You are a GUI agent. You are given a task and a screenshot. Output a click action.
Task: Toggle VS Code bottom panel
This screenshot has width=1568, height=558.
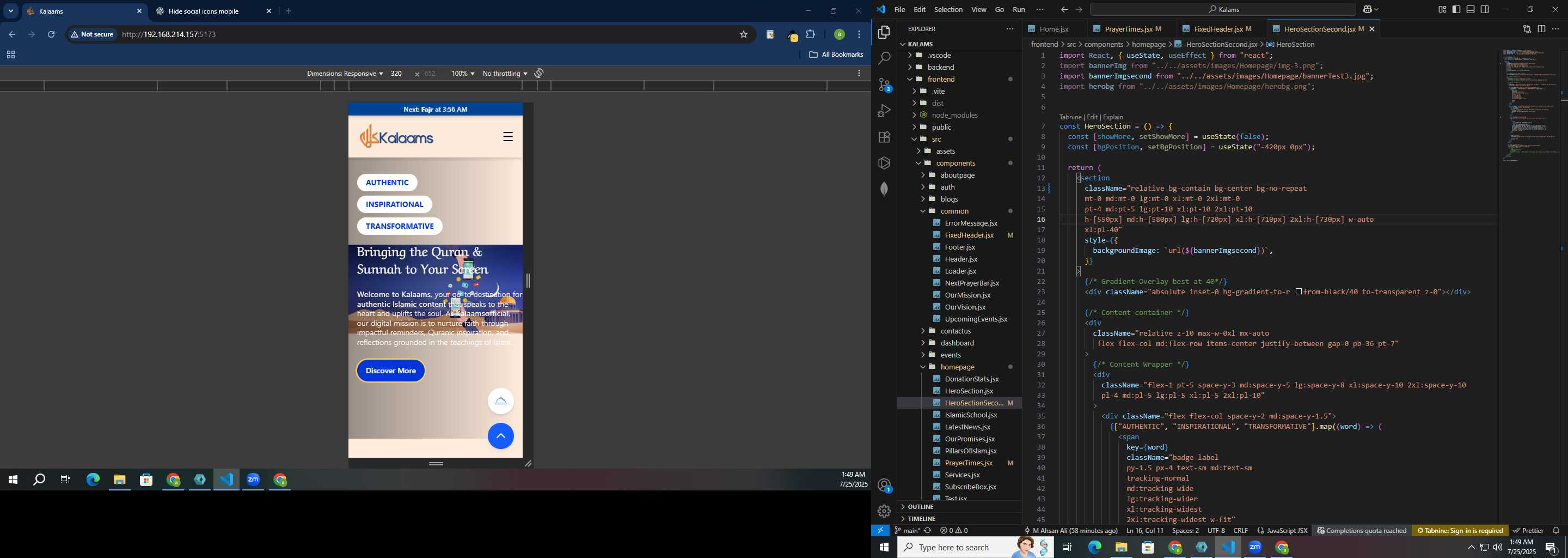(1471, 10)
